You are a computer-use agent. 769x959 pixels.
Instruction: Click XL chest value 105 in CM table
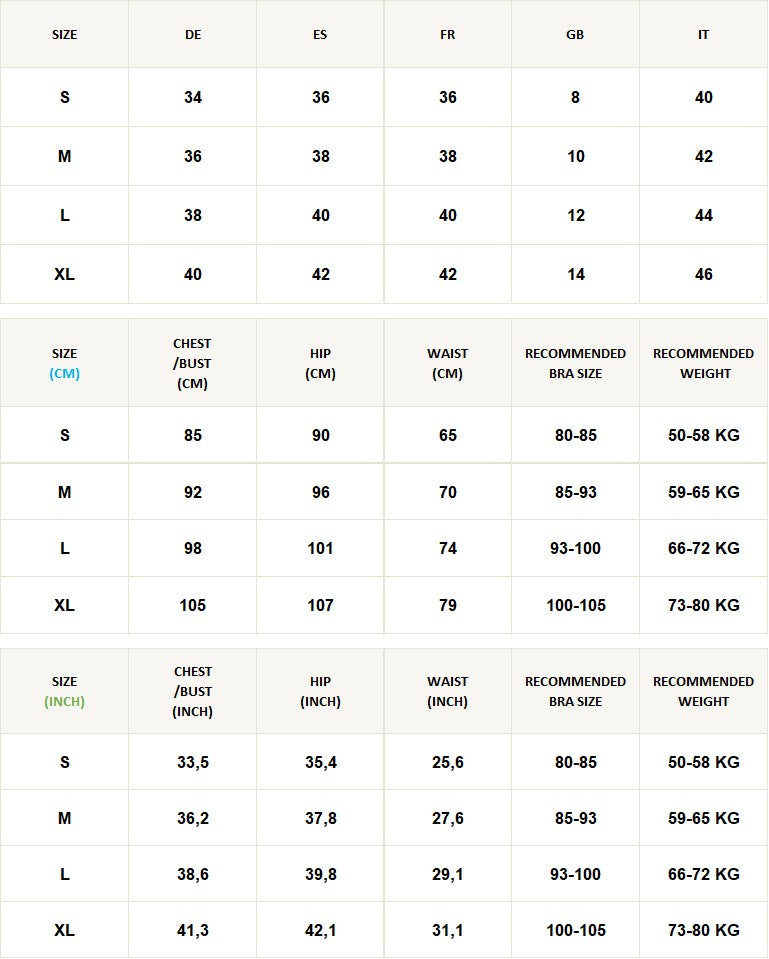(x=193, y=605)
